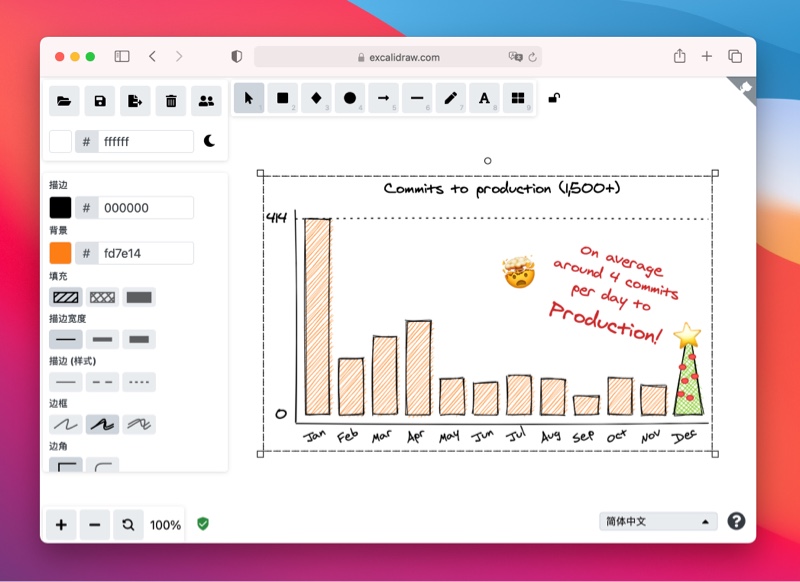Select the Line tool
Image resolution: width=800 pixels, height=582 pixels.
[x=417, y=98]
